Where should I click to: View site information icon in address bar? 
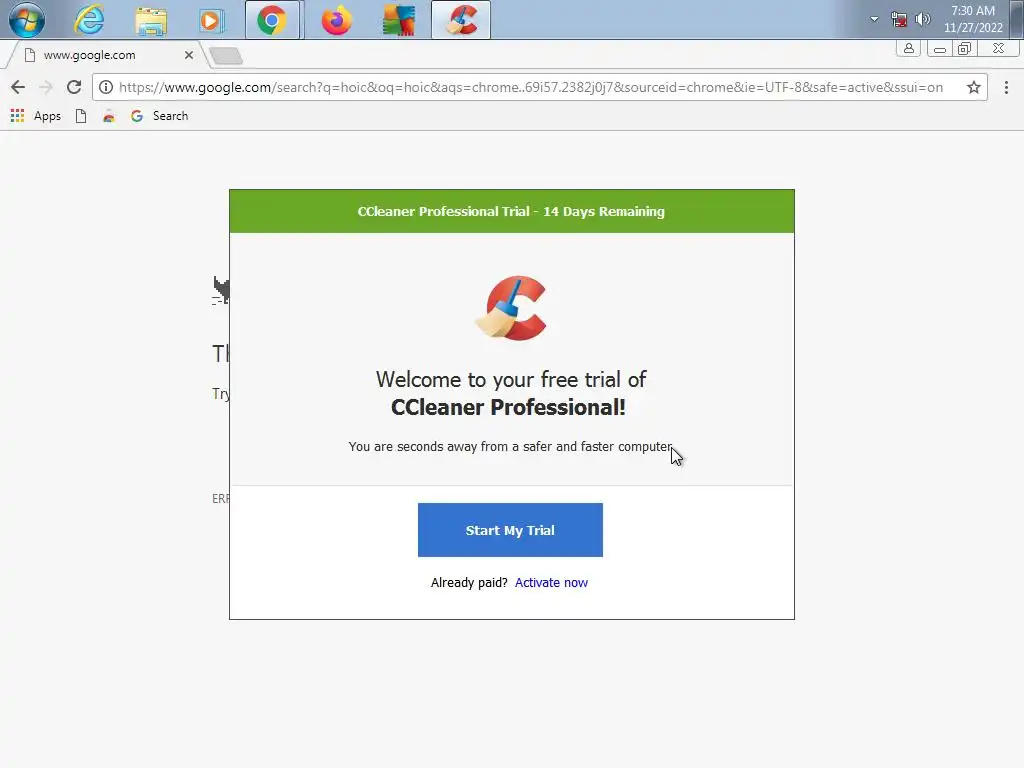pyautogui.click(x=106, y=87)
